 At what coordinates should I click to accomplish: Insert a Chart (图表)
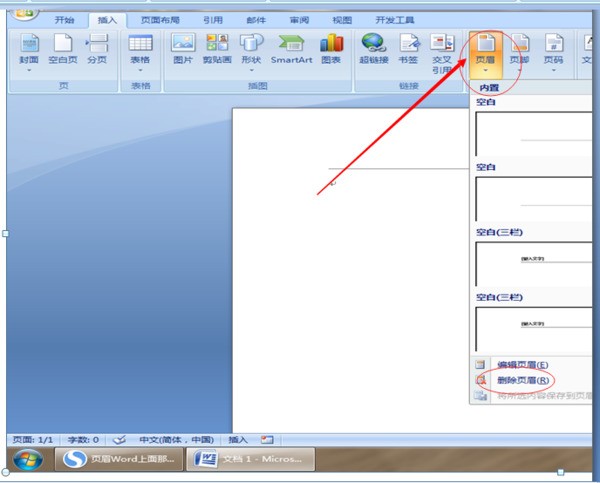(331, 49)
